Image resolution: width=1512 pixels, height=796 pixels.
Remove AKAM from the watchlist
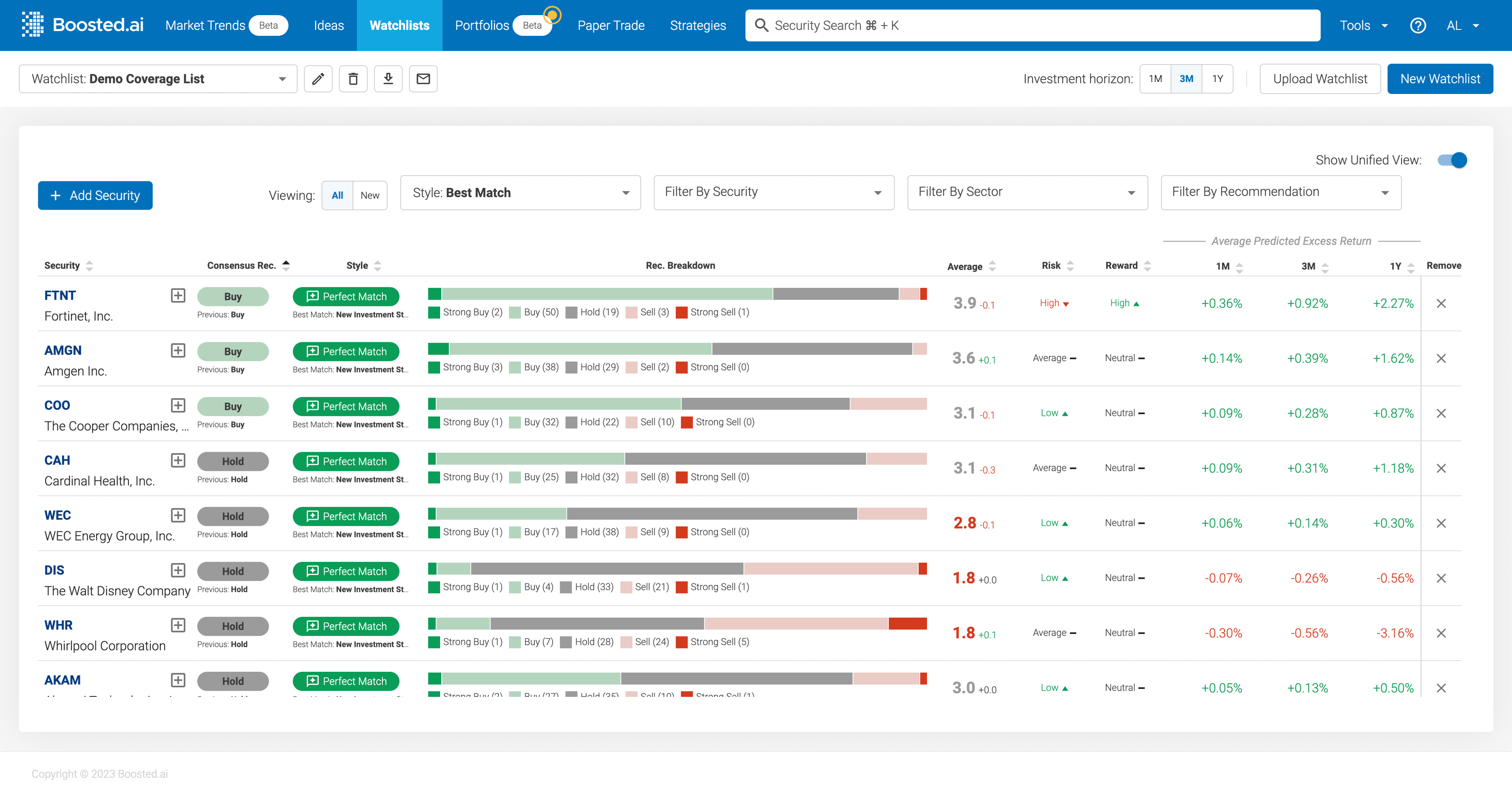pyautogui.click(x=1441, y=688)
